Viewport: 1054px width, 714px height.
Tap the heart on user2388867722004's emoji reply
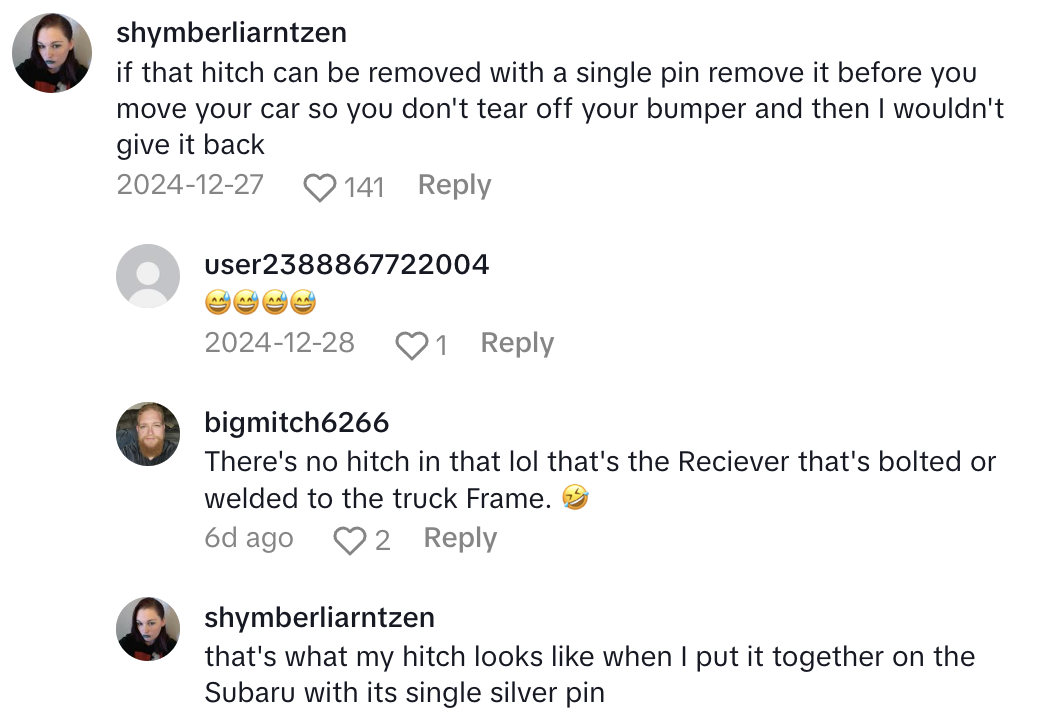coord(411,343)
